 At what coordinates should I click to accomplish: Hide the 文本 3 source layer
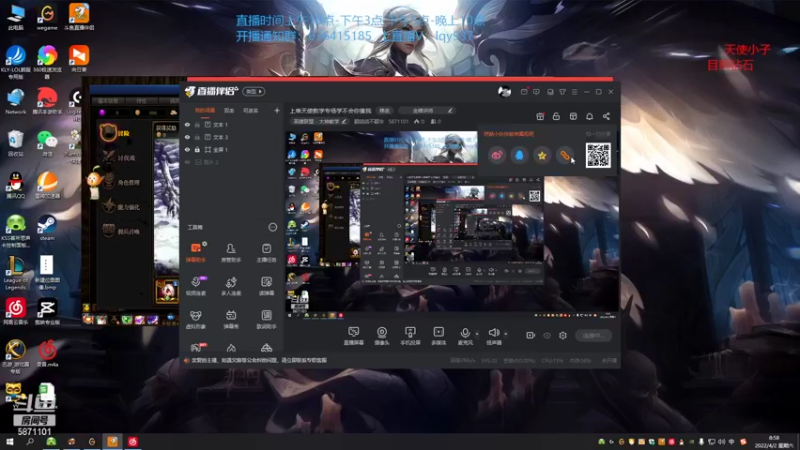coord(187,137)
